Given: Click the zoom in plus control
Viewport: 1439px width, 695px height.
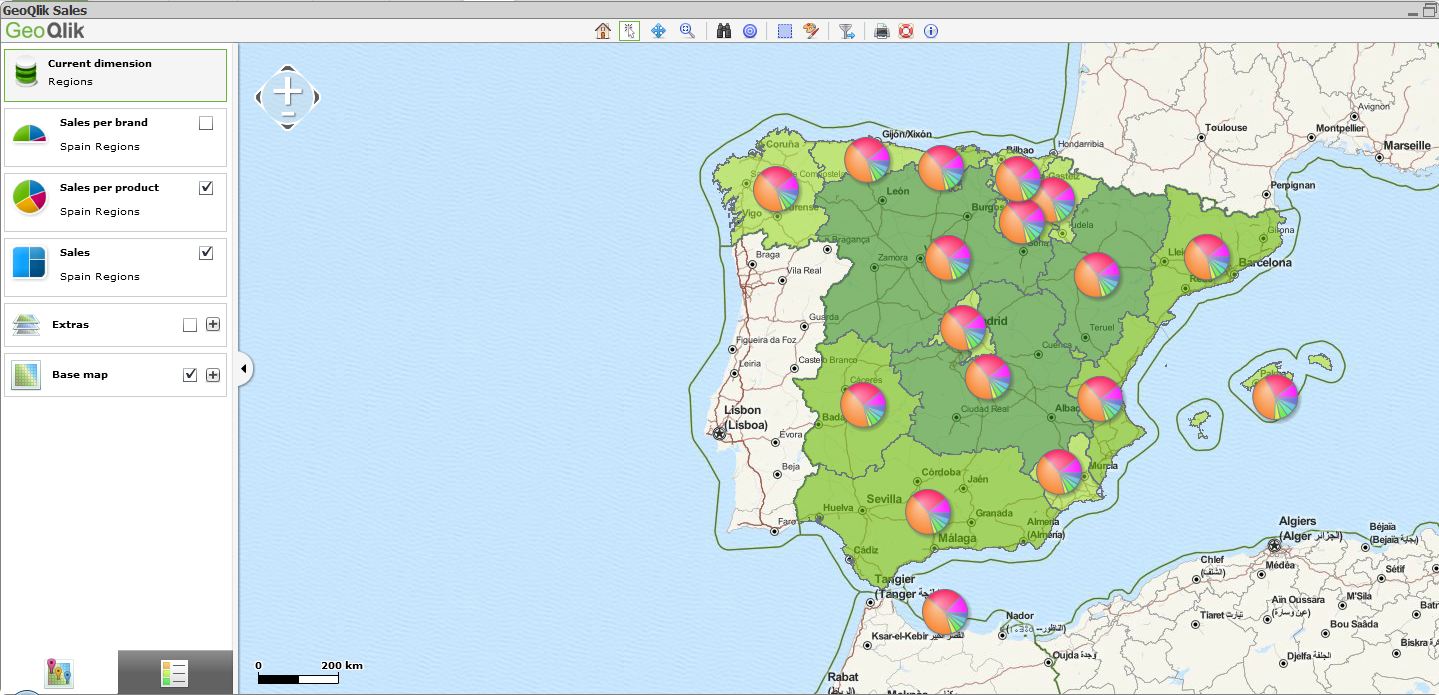Looking at the screenshot, I should pyautogui.click(x=287, y=93).
